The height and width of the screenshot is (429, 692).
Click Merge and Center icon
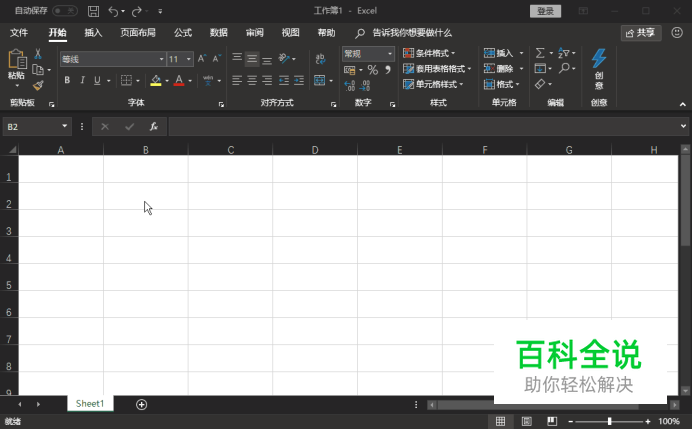tap(320, 80)
